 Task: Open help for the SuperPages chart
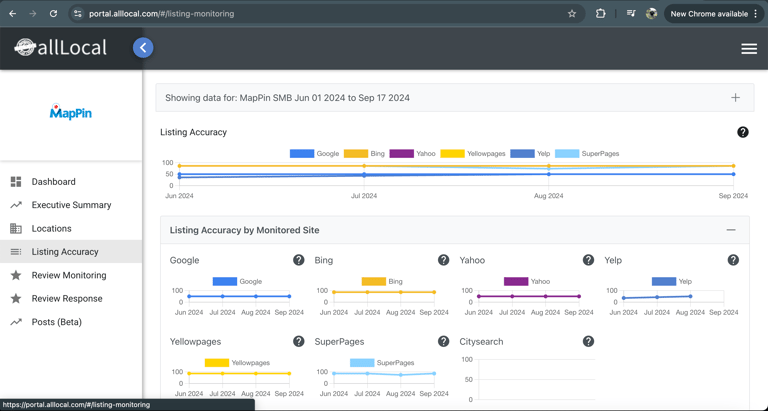pyautogui.click(x=443, y=341)
